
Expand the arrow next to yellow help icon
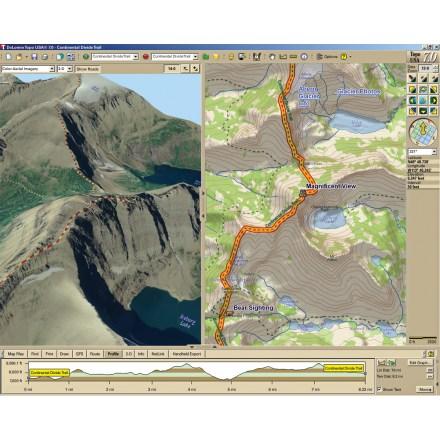tap(350, 57)
